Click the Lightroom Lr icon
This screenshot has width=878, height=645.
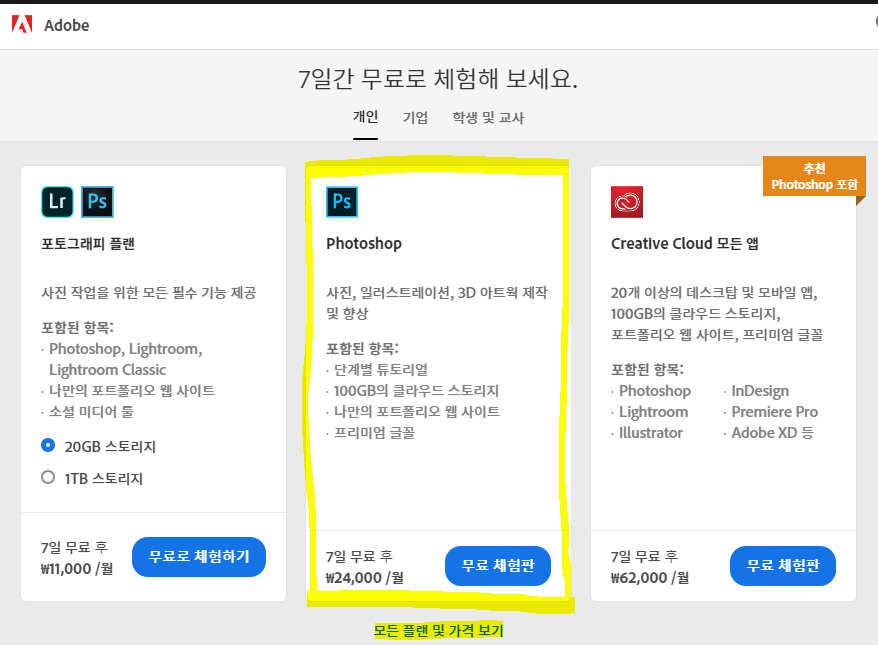click(x=57, y=202)
